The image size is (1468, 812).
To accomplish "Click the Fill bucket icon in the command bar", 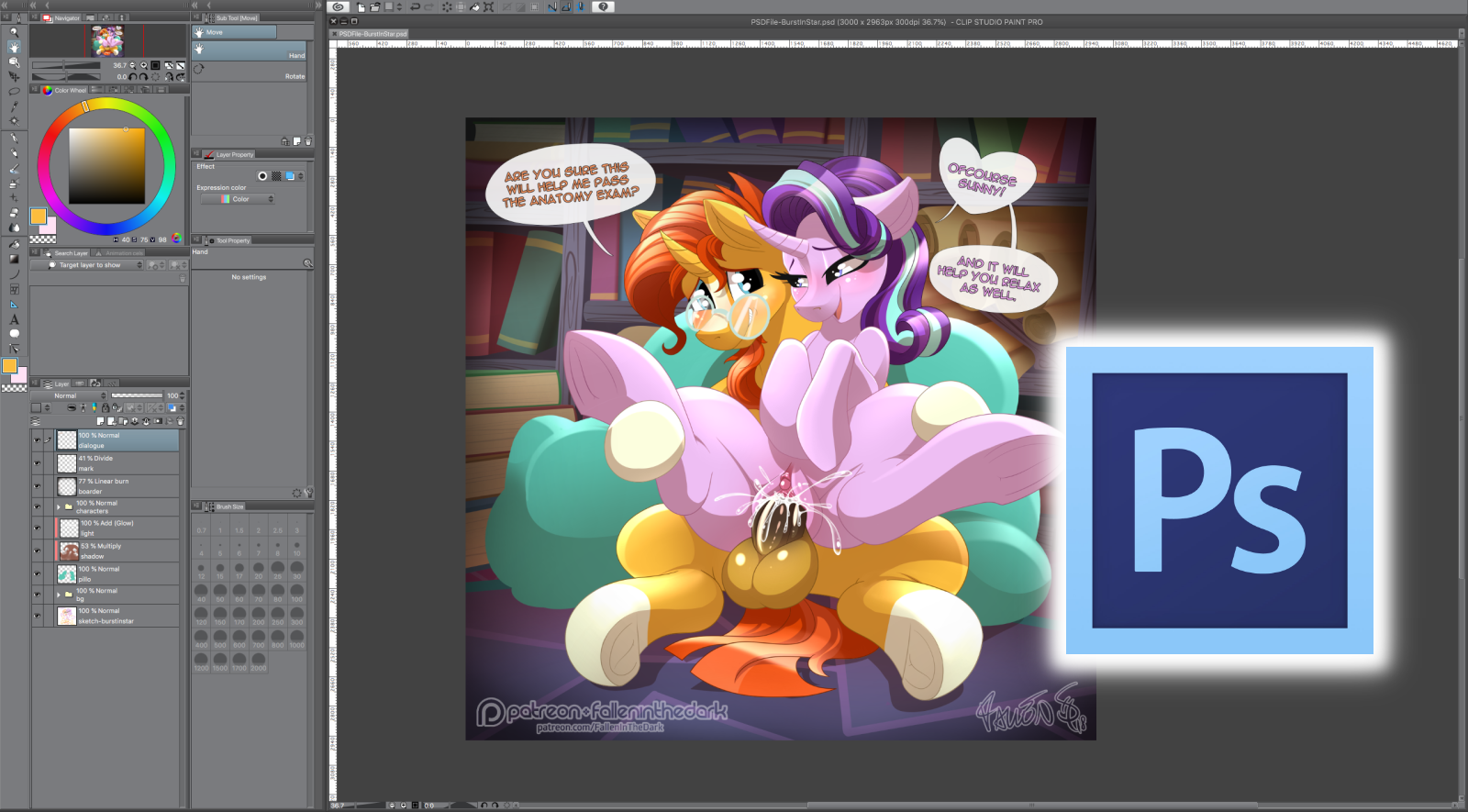I will [x=474, y=6].
